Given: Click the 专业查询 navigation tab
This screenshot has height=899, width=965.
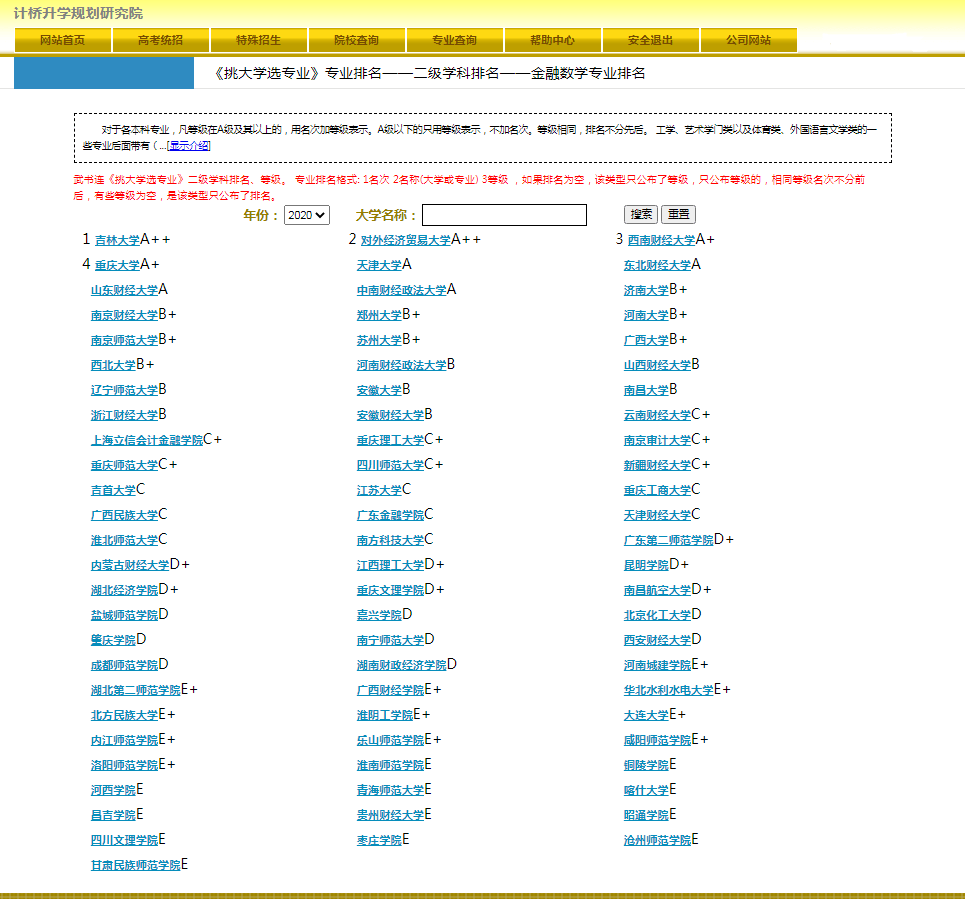Looking at the screenshot, I should (454, 40).
